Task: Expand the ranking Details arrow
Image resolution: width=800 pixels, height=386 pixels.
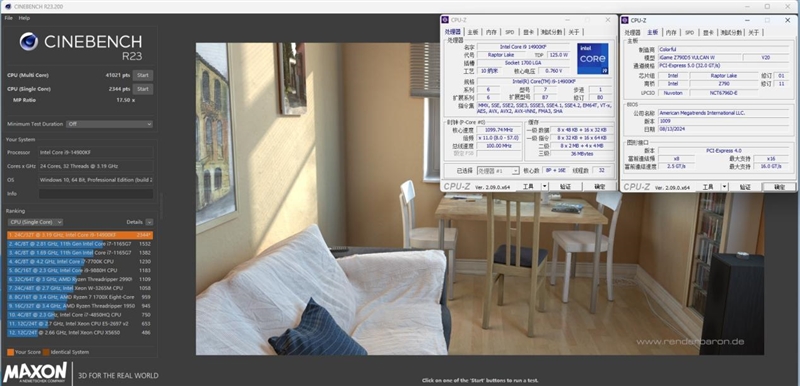Action: click(x=149, y=222)
